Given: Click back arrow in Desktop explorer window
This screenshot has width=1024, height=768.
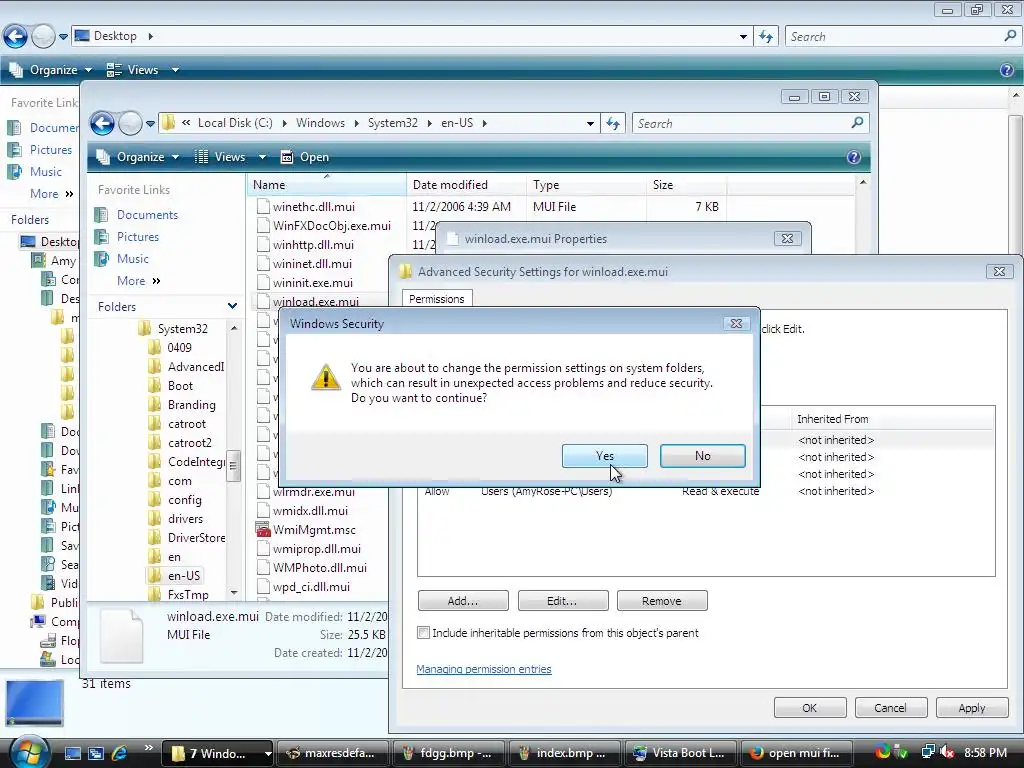Looking at the screenshot, I should coord(15,37).
